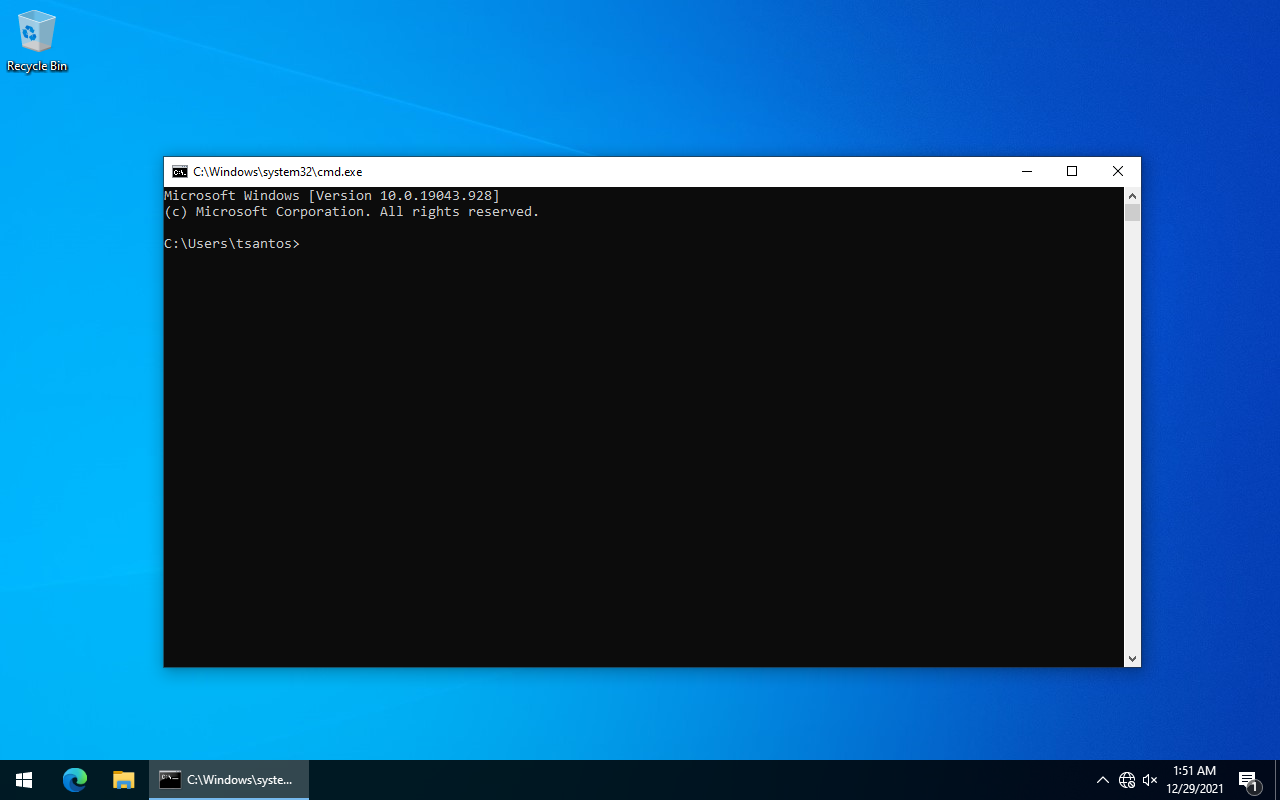Open the notification Action Center icon
The width and height of the screenshot is (1280, 800).
(1248, 780)
